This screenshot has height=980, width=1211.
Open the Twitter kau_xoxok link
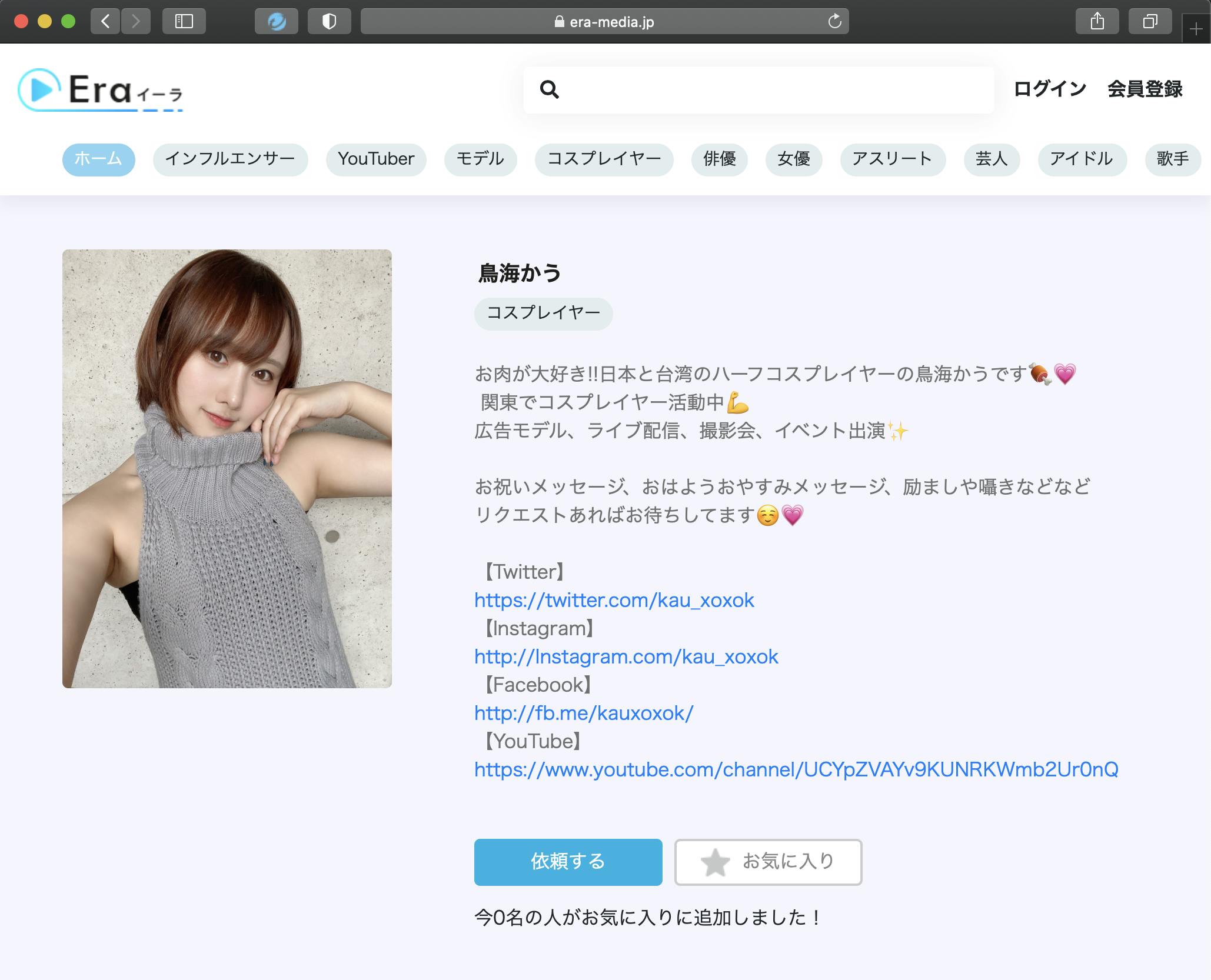[614, 600]
